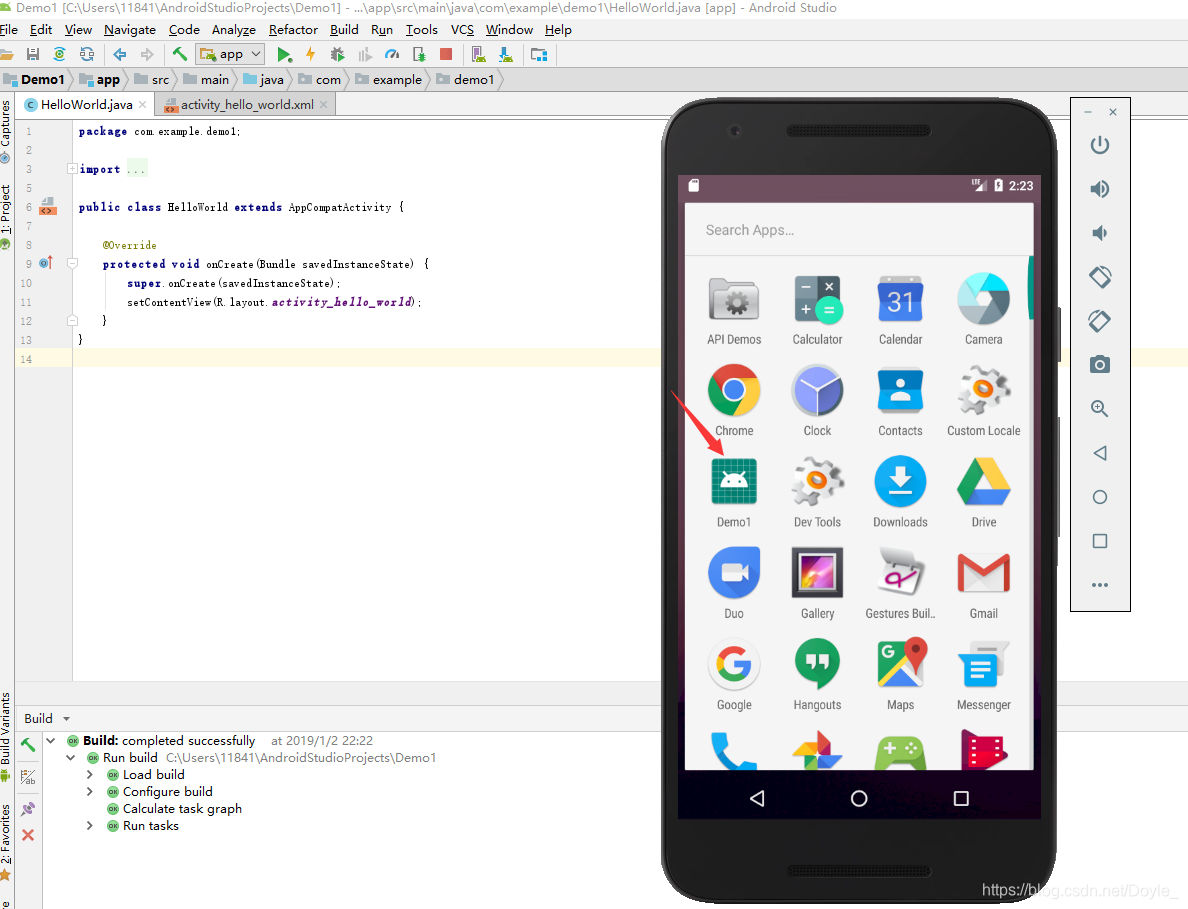The image size is (1188, 909).
Task: Collapse the Run build tree node
Action: click(70, 758)
